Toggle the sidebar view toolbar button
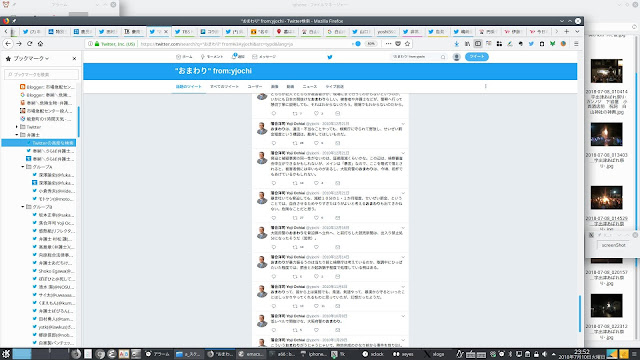 pos(478,44)
